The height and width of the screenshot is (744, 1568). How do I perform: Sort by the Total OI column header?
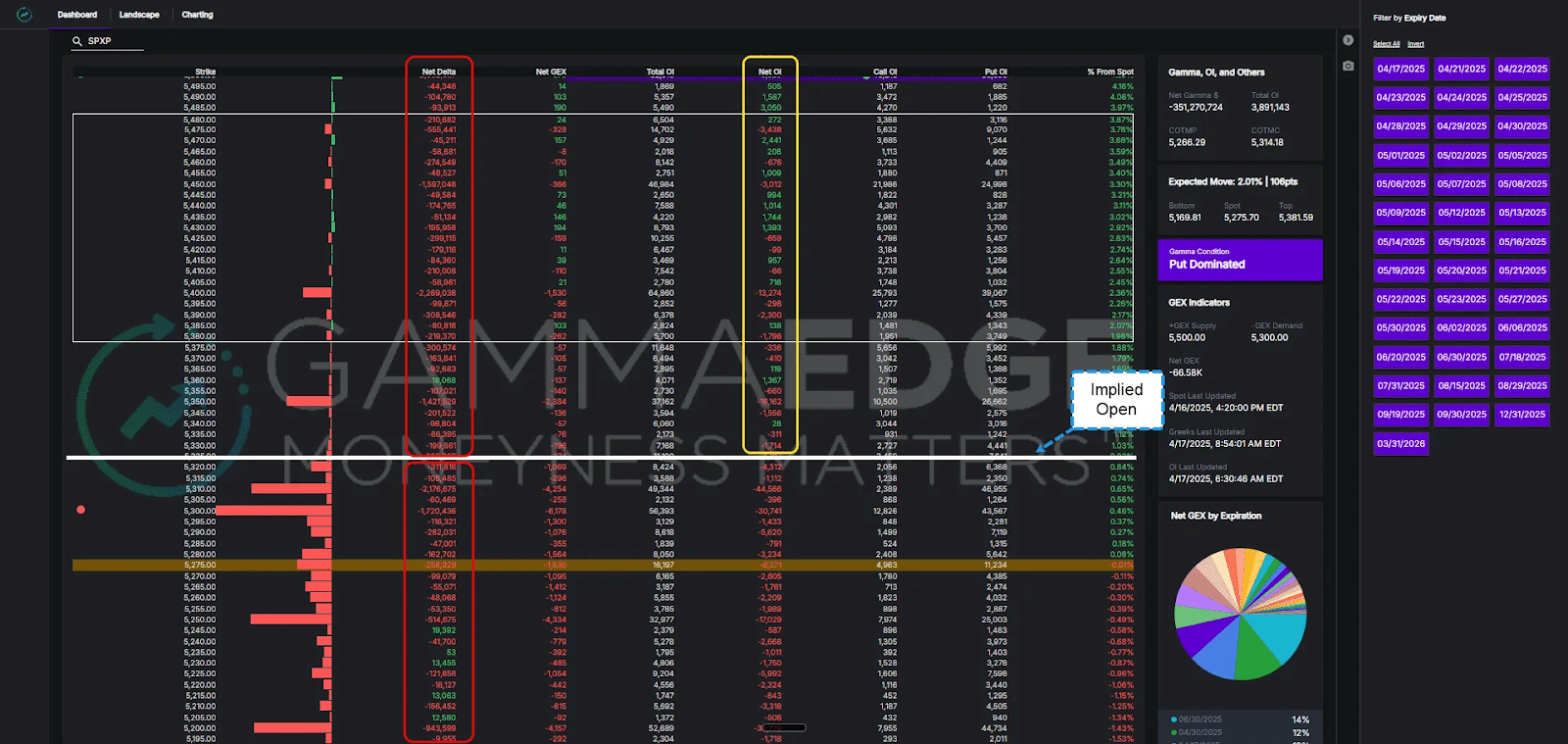pyautogui.click(x=661, y=72)
